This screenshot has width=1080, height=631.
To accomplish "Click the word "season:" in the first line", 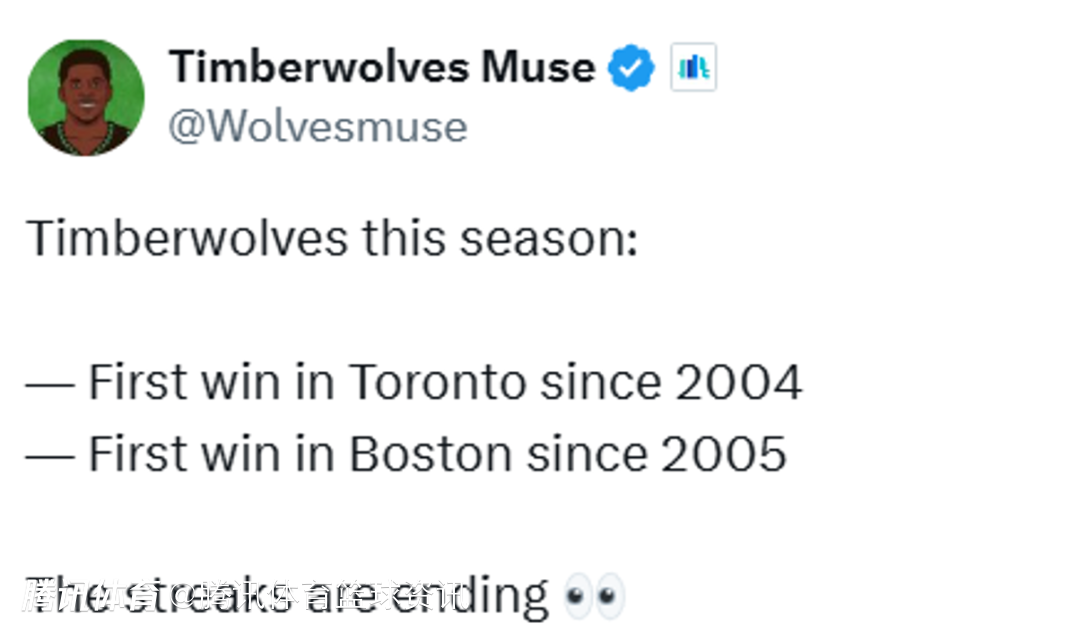I will pos(564,239).
